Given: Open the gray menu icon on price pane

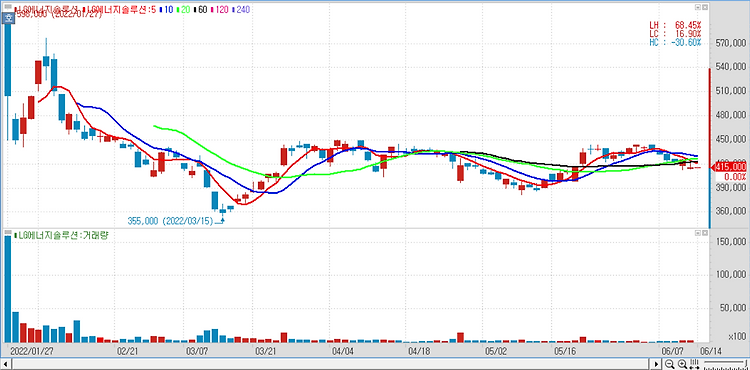Looking at the screenshot, I should [x=8, y=7].
